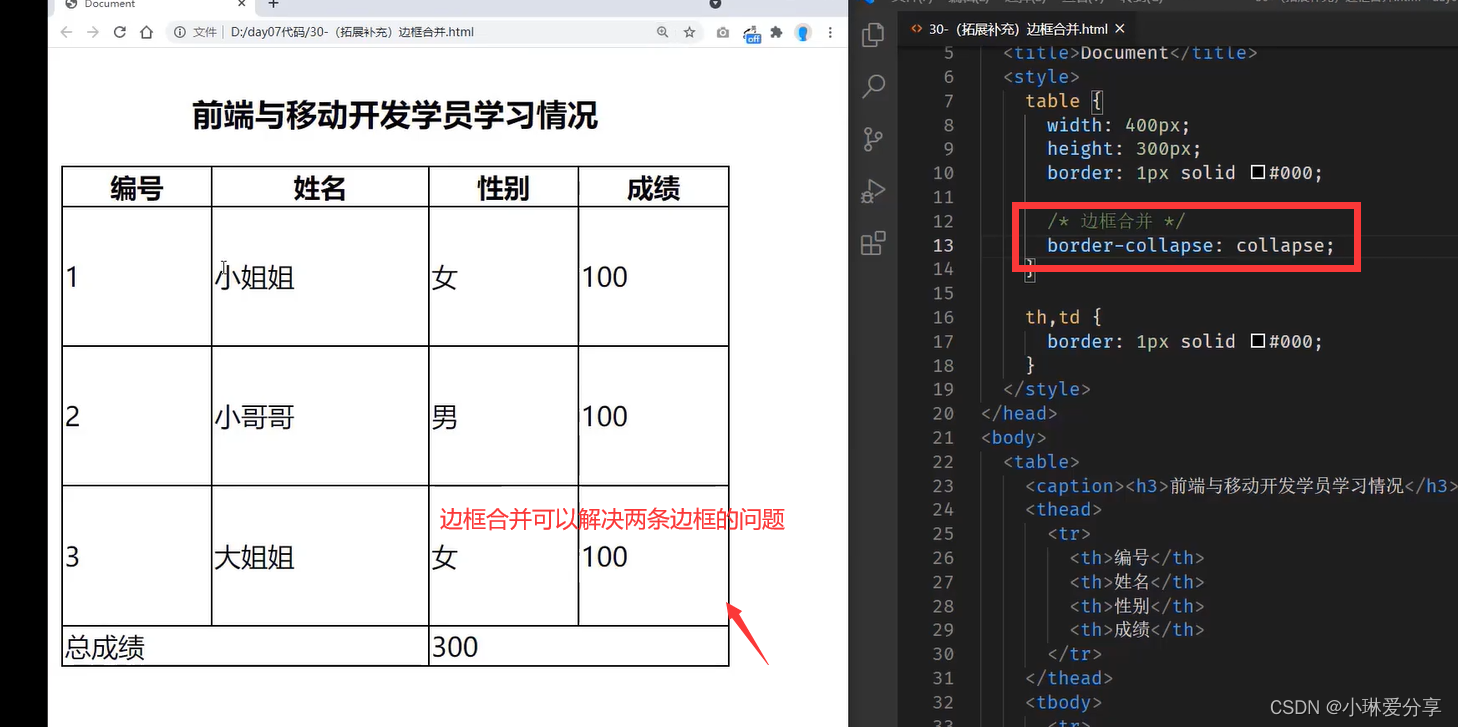Show site info for the local file
1458x727 pixels.
pos(180,32)
